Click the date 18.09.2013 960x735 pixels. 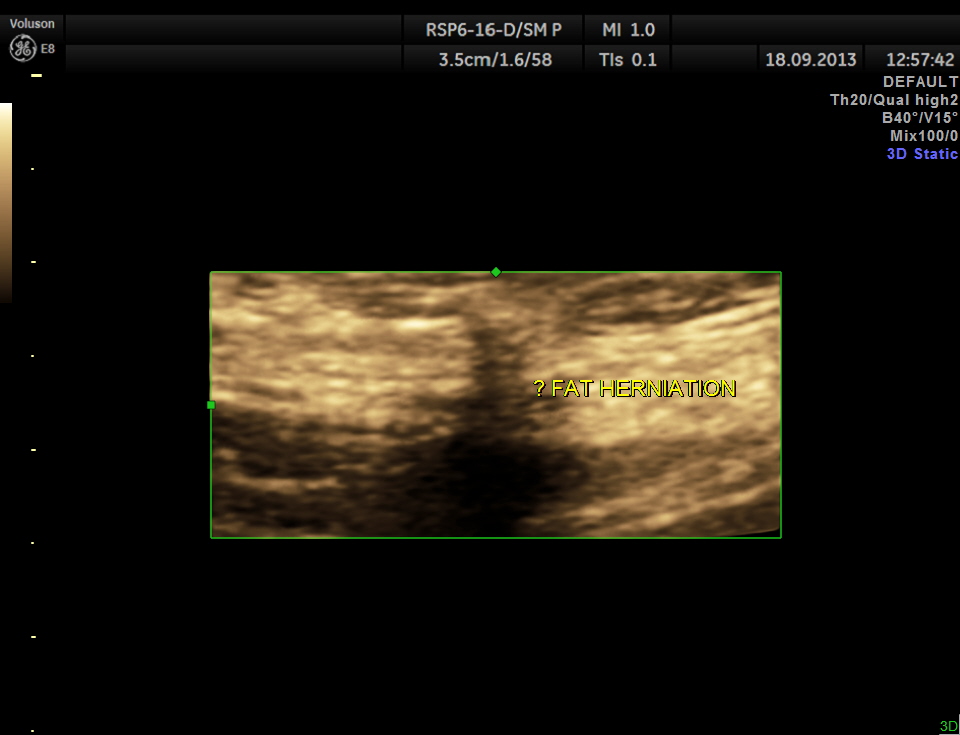point(810,59)
